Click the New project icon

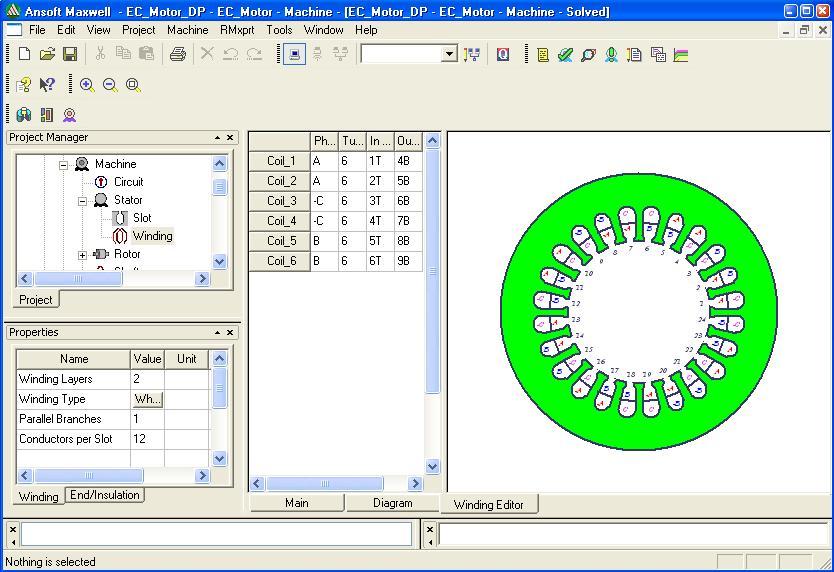pyautogui.click(x=24, y=54)
